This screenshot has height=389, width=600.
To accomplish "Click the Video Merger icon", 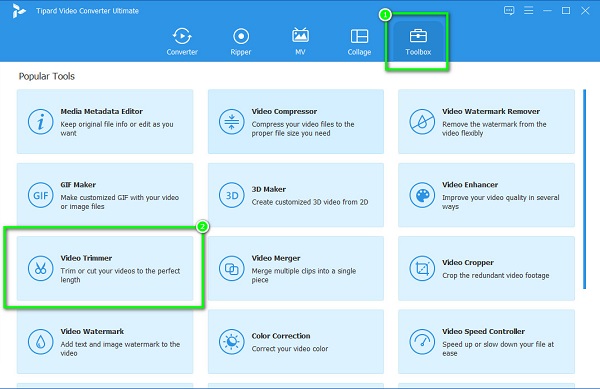I will tap(232, 269).
